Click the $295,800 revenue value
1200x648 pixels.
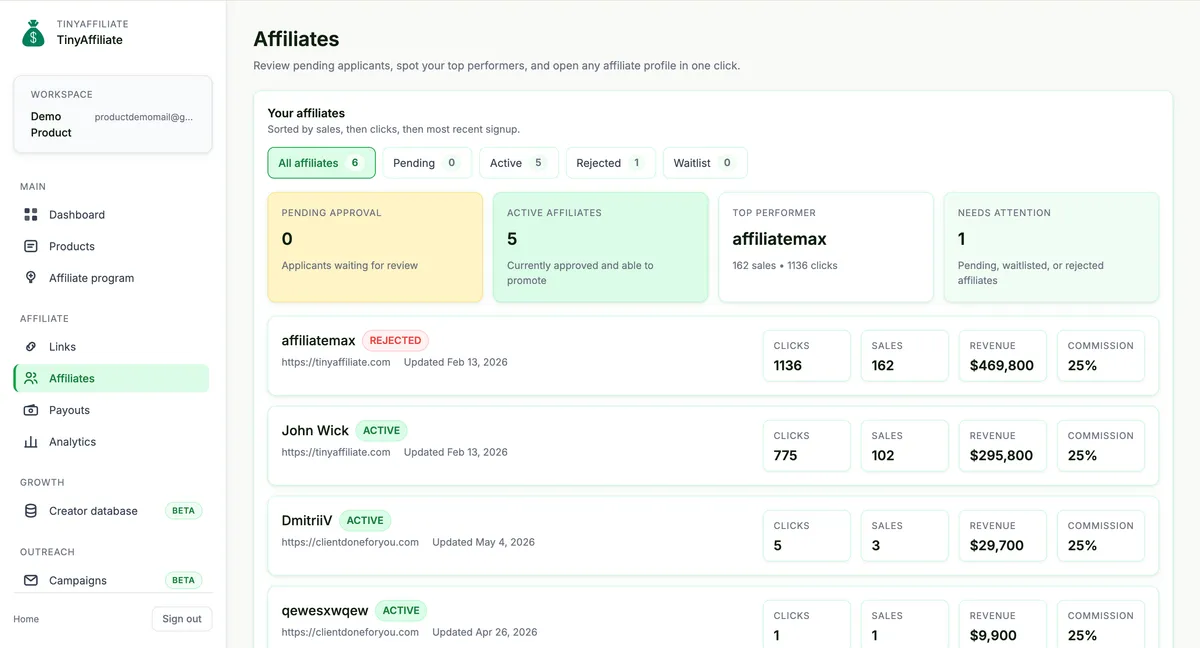(1002, 456)
